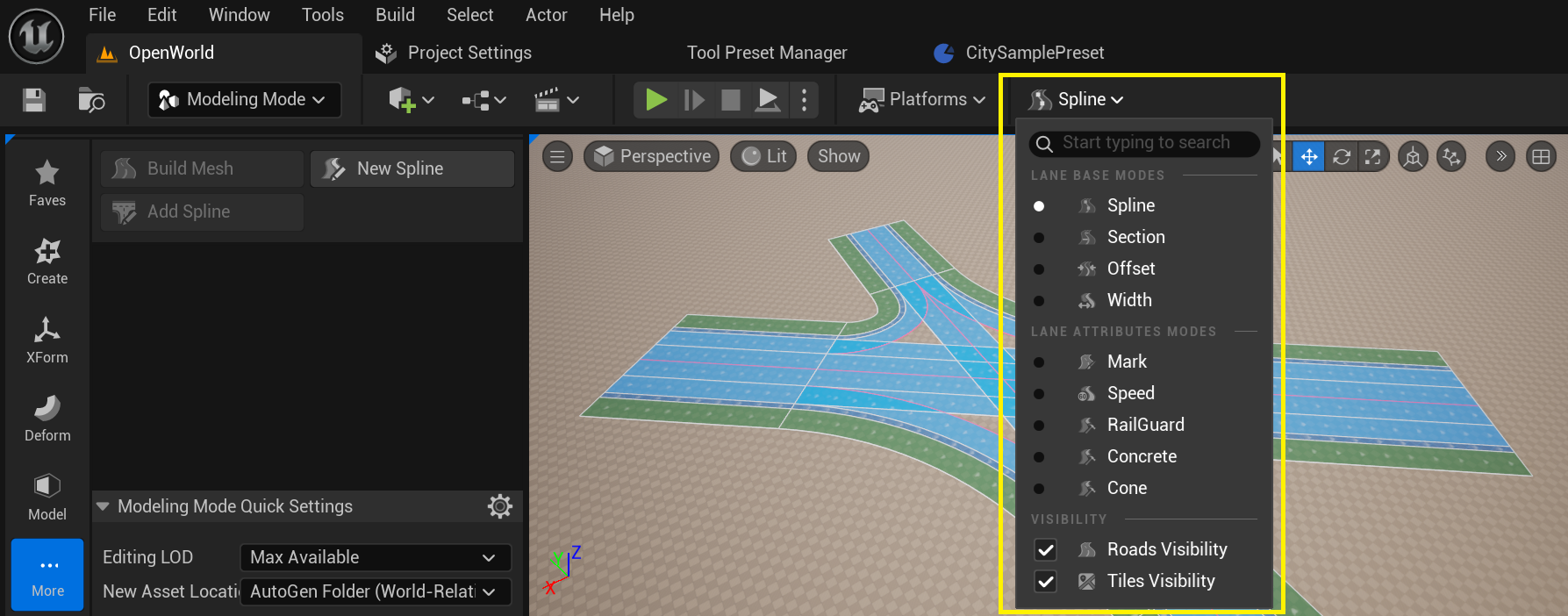Select the Speed lane attribute mode

(x=1145, y=393)
